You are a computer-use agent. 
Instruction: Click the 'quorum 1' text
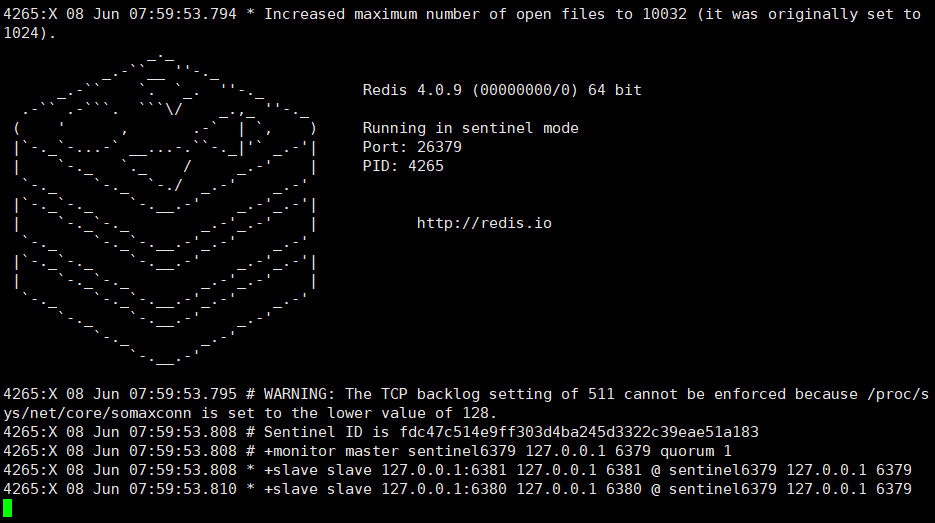tap(696, 451)
